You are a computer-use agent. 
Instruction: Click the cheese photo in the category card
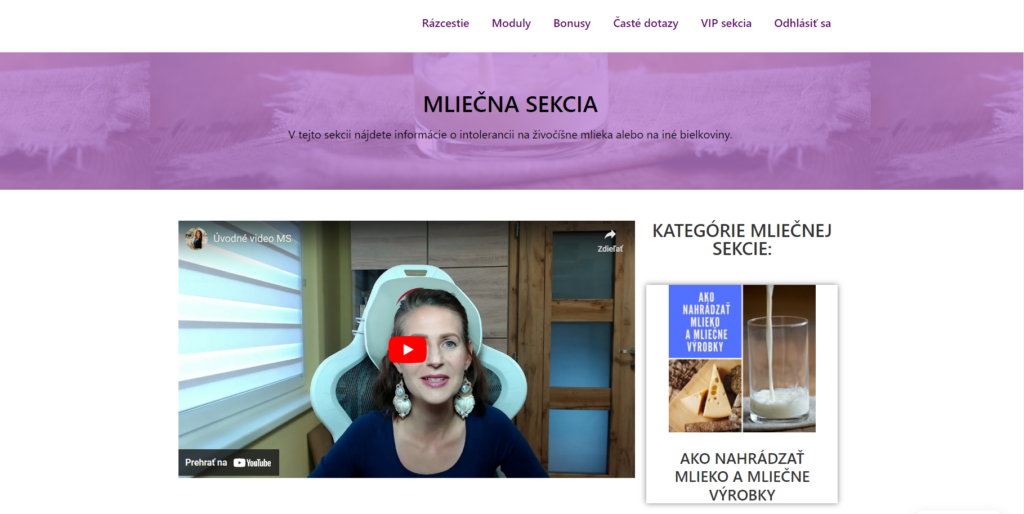(705, 395)
